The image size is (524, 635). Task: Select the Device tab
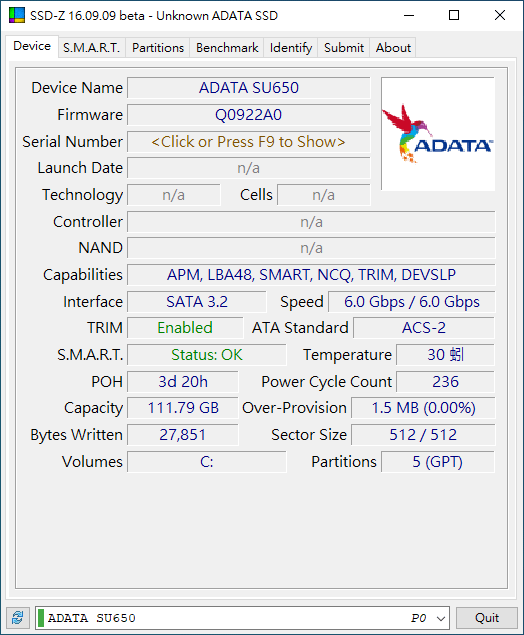point(32,46)
